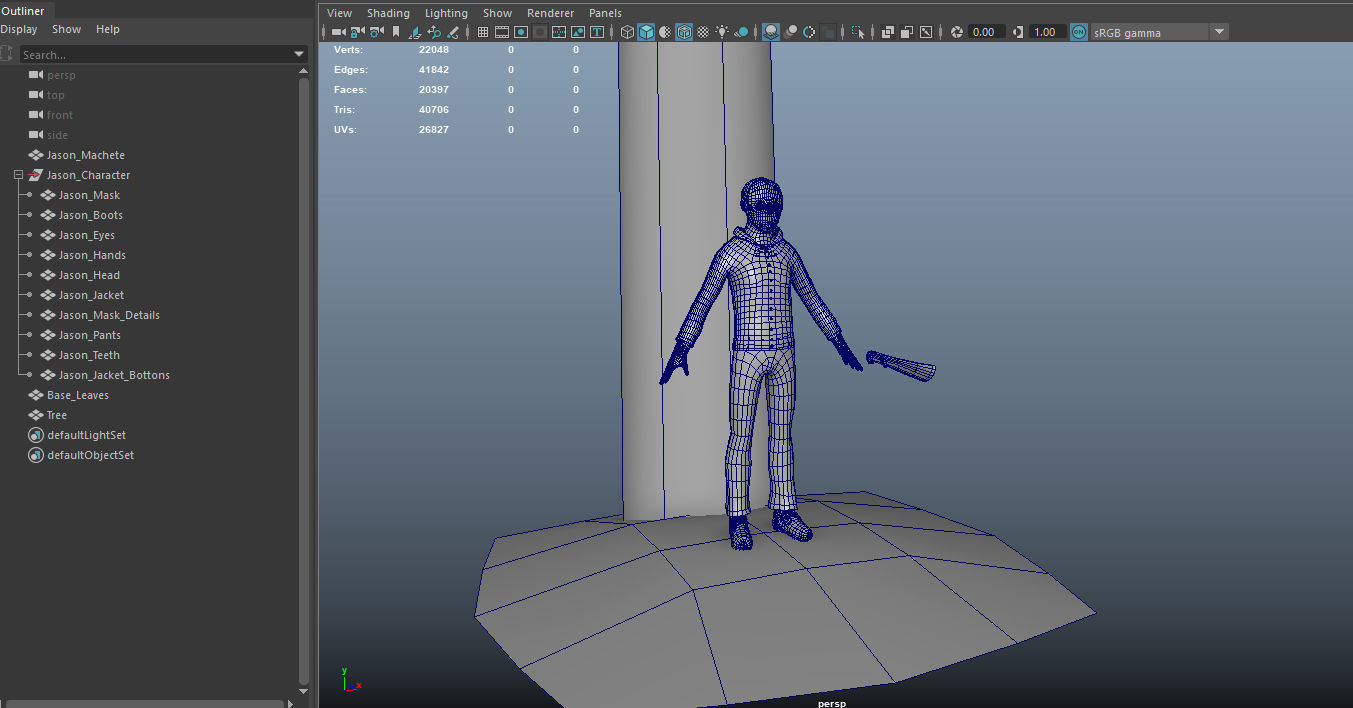Open the viewport Show menu
Viewport: 1353px width, 708px height.
(x=497, y=13)
